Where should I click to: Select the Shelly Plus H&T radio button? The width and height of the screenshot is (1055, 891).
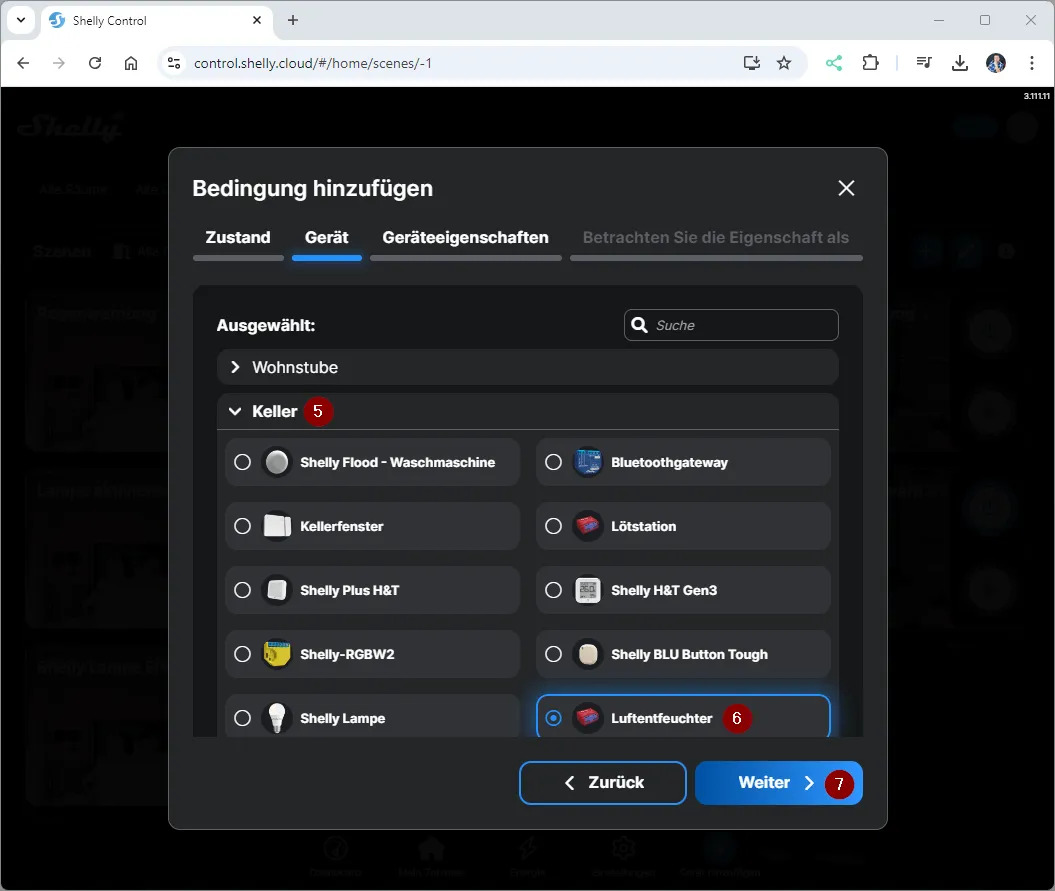(242, 590)
